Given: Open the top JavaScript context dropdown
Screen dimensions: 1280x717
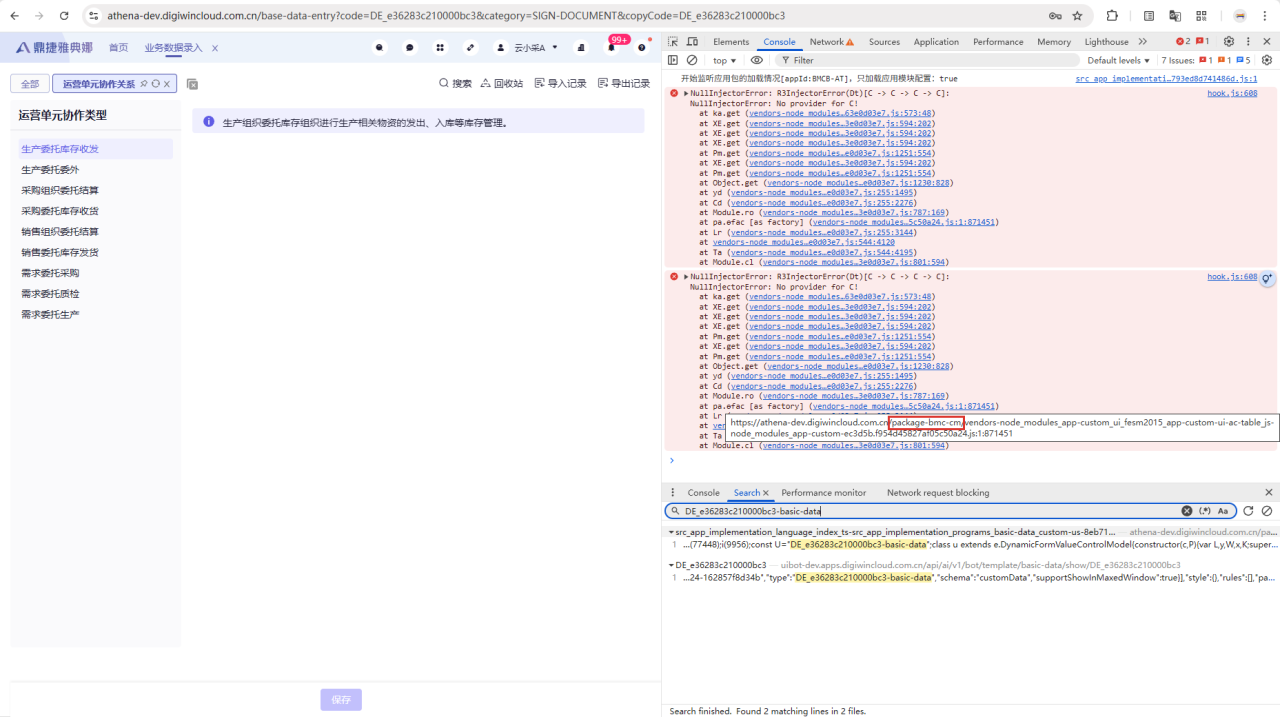Looking at the screenshot, I should click(725, 60).
